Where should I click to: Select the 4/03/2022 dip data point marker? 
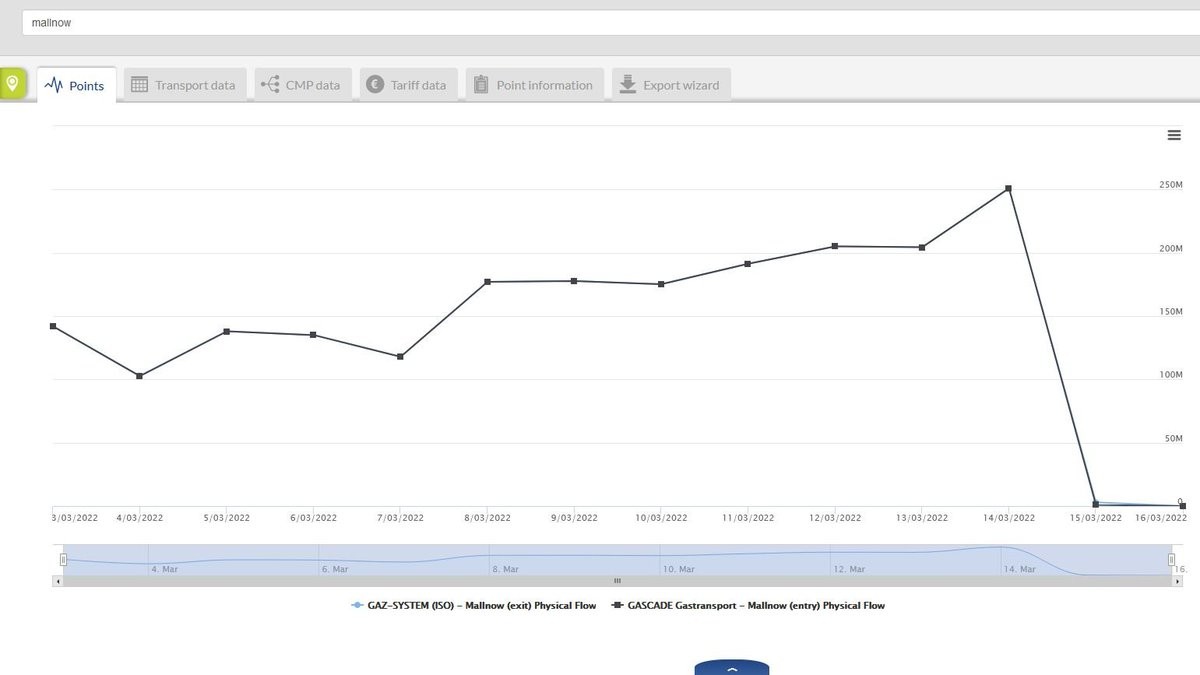coord(139,376)
